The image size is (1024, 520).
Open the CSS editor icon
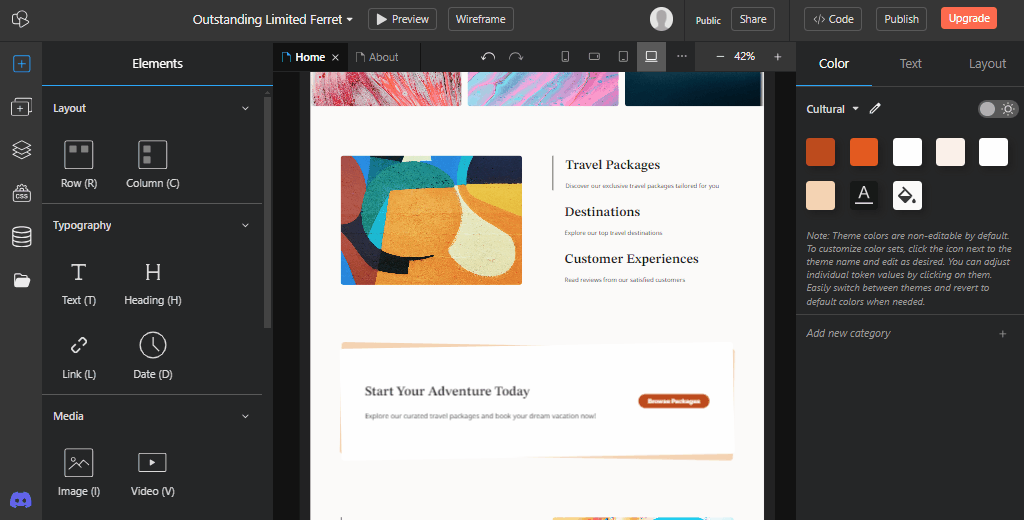(x=22, y=193)
